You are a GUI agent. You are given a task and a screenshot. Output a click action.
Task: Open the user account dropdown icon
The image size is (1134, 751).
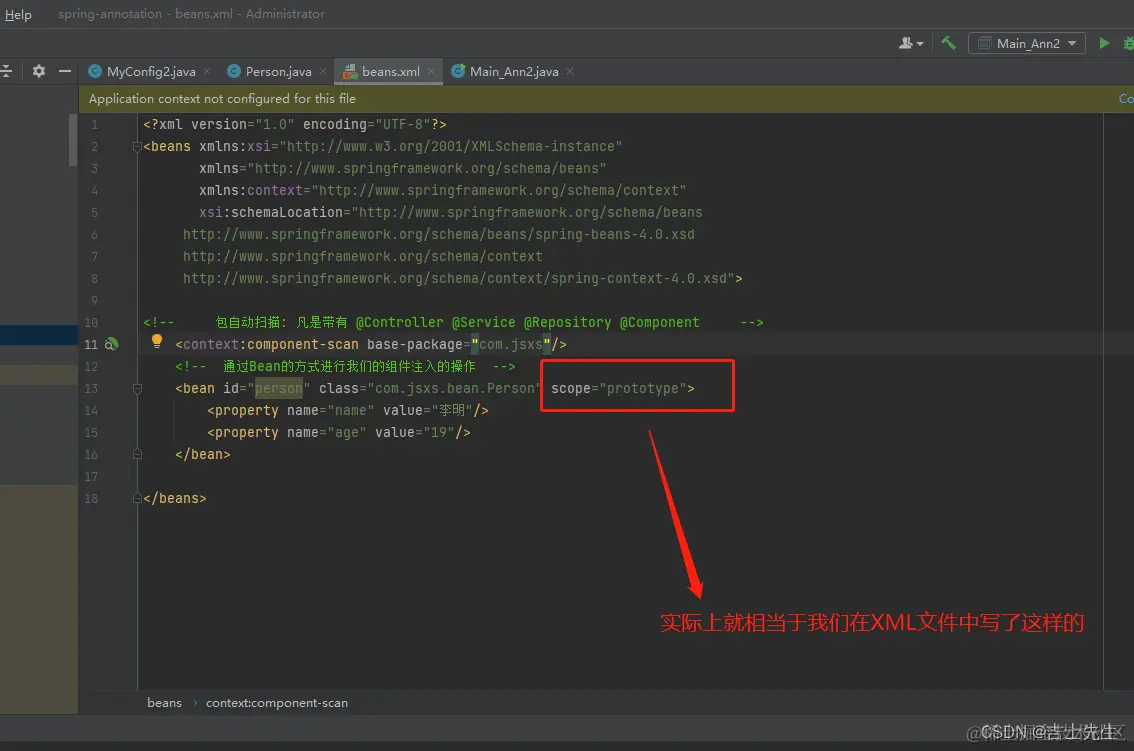pos(911,43)
